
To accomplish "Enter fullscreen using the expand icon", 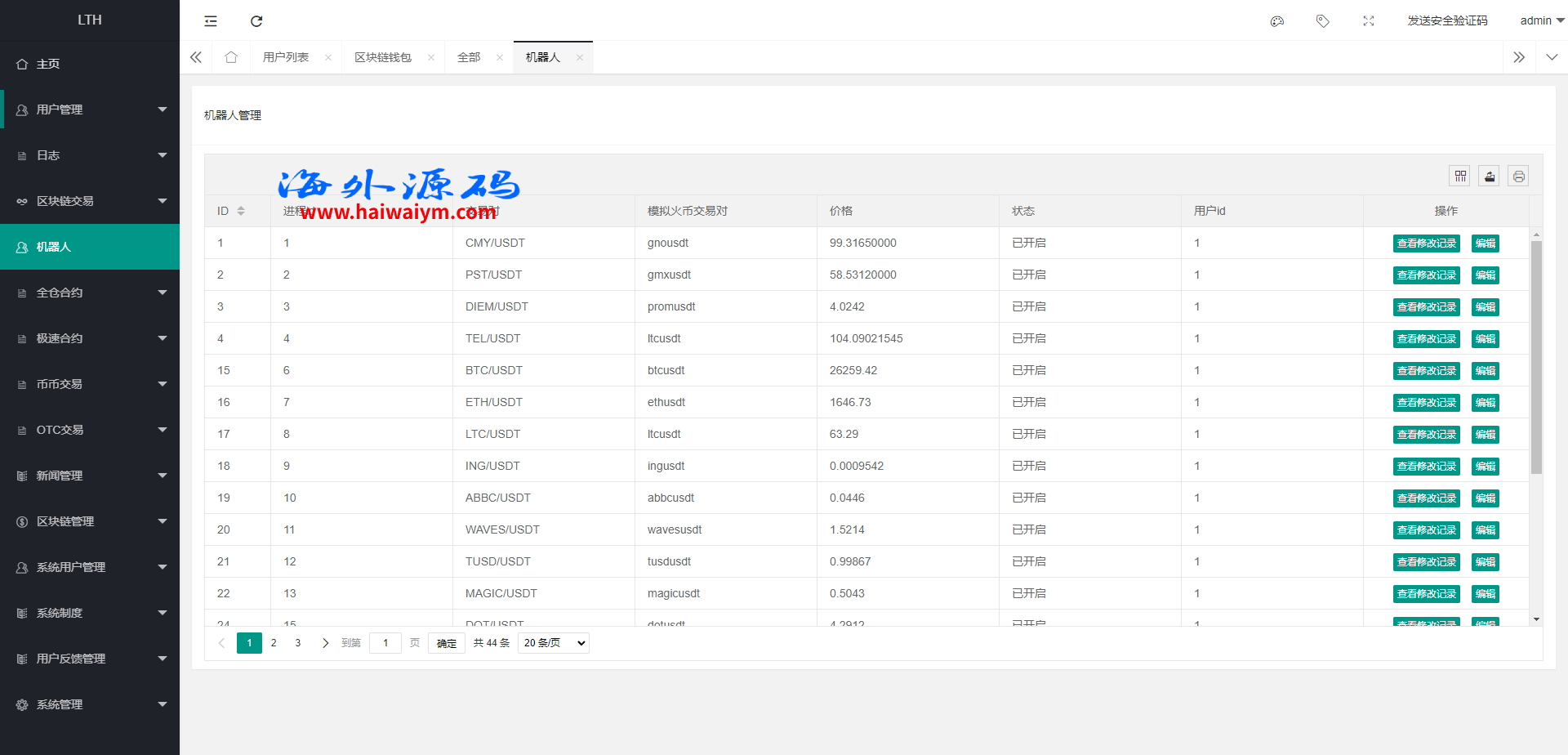I will coord(1369,21).
